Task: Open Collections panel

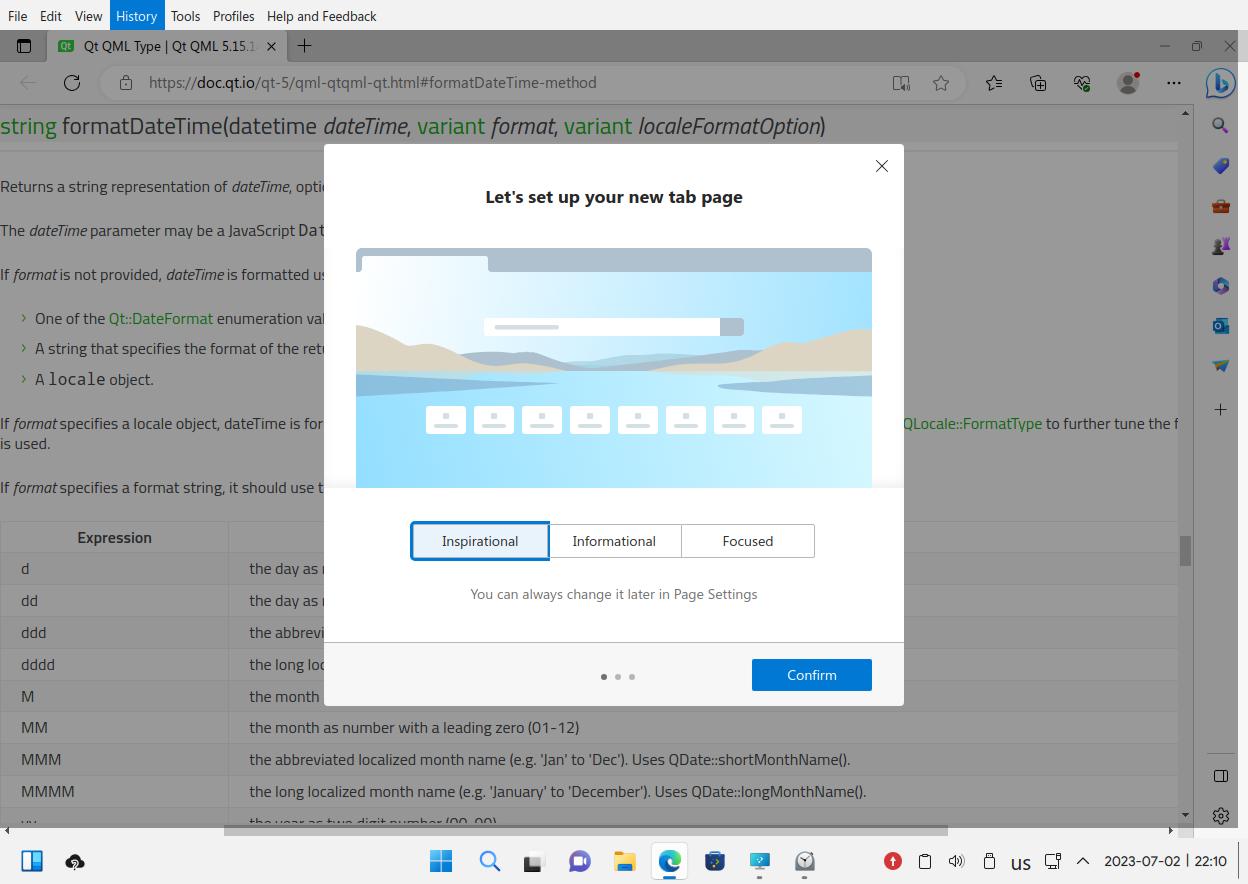Action: point(1038,83)
